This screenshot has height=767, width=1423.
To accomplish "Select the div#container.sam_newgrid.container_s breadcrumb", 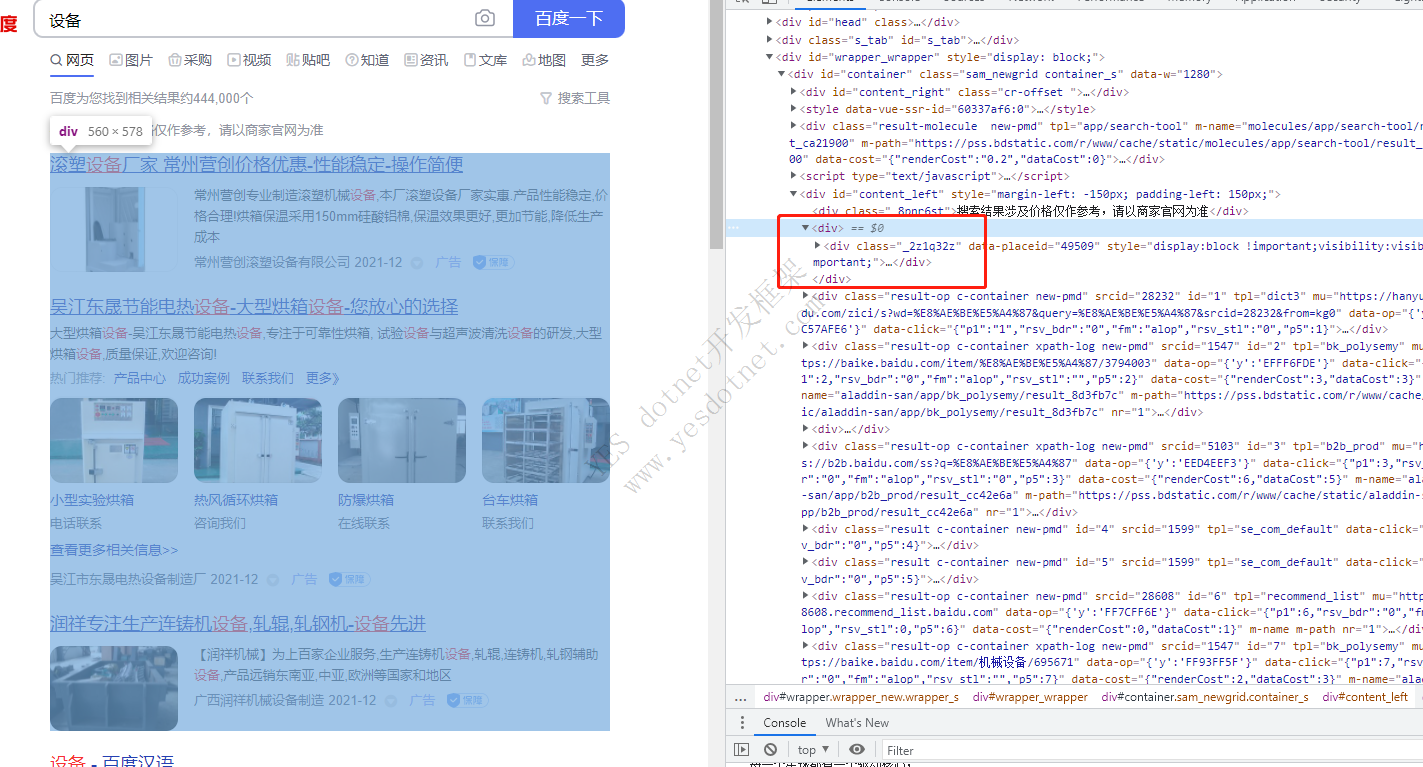I will click(1205, 697).
